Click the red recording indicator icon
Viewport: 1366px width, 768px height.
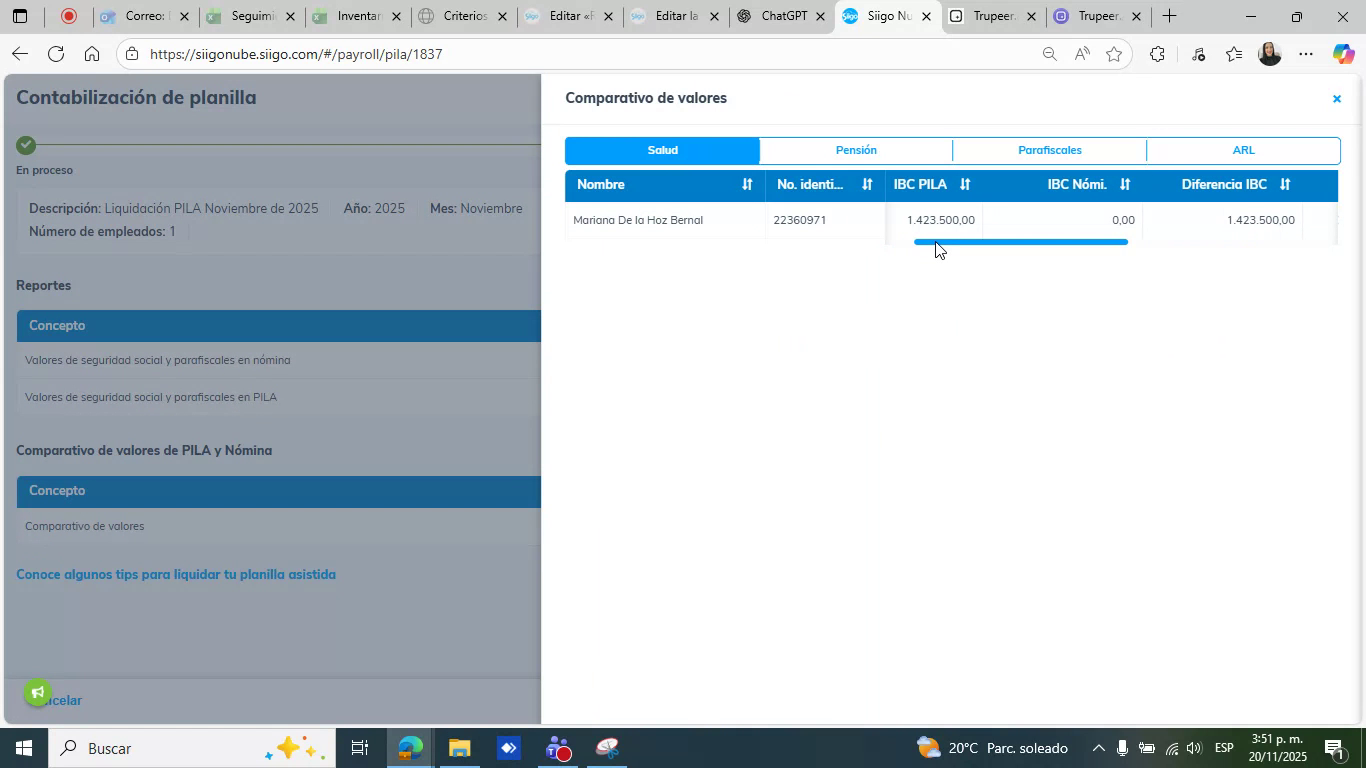click(69, 16)
